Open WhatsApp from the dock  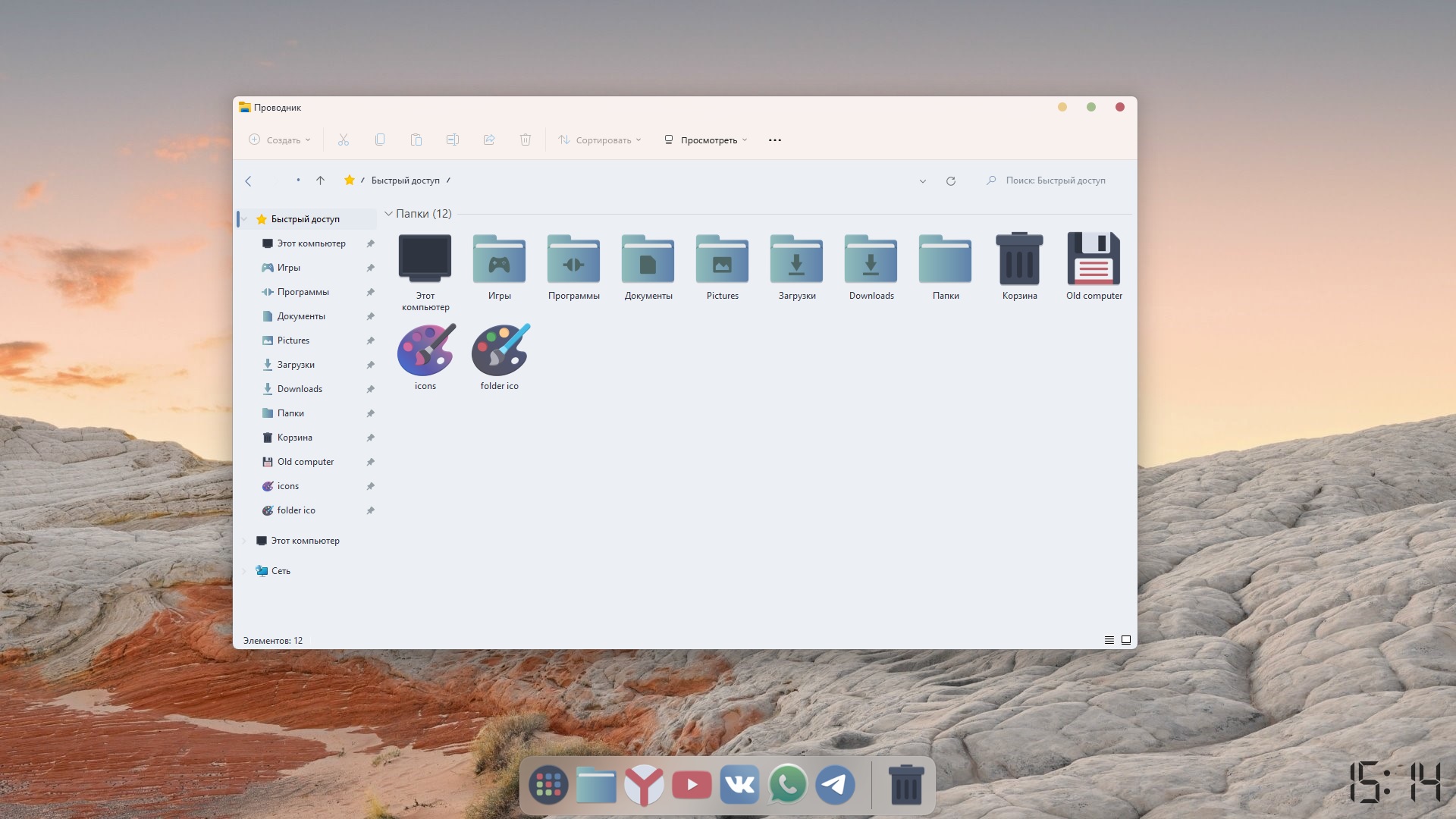pos(787,785)
